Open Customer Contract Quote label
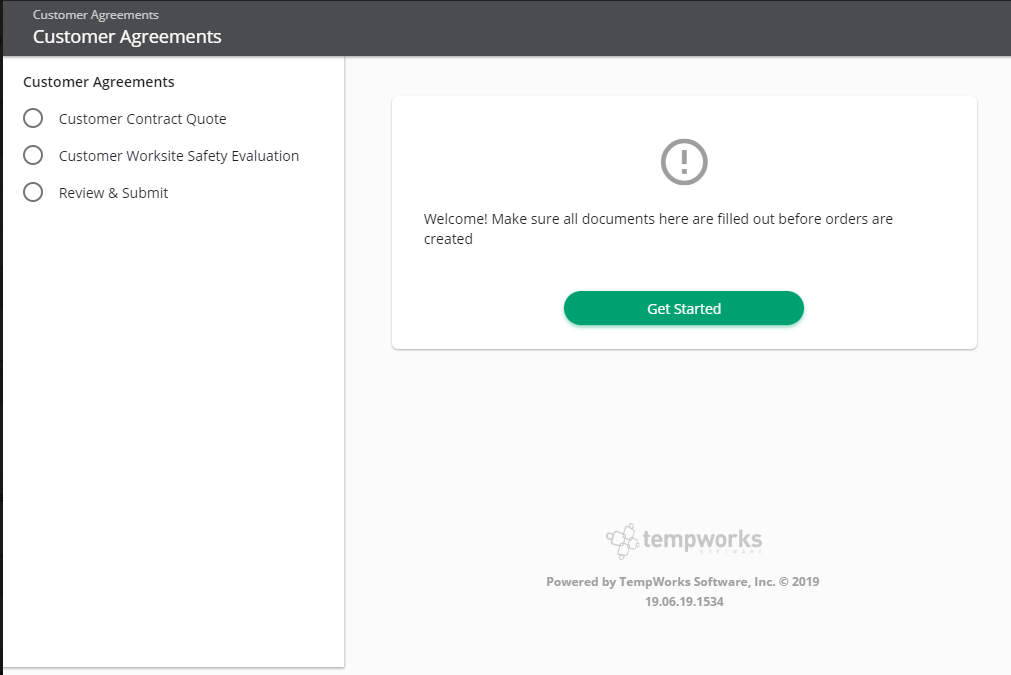The height and width of the screenshot is (675, 1011). pos(142,119)
